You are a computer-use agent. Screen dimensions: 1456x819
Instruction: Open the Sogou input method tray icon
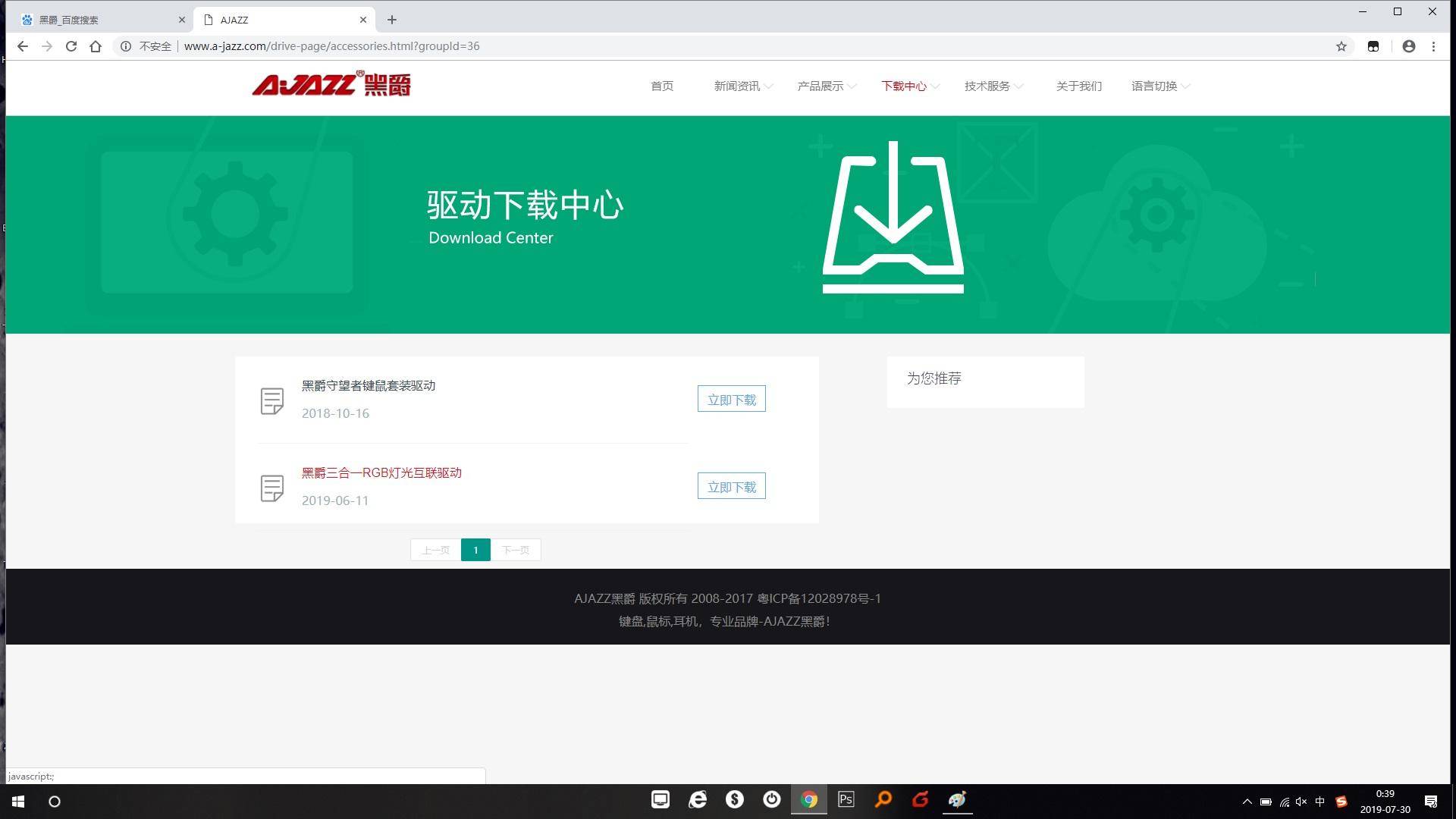click(1341, 802)
